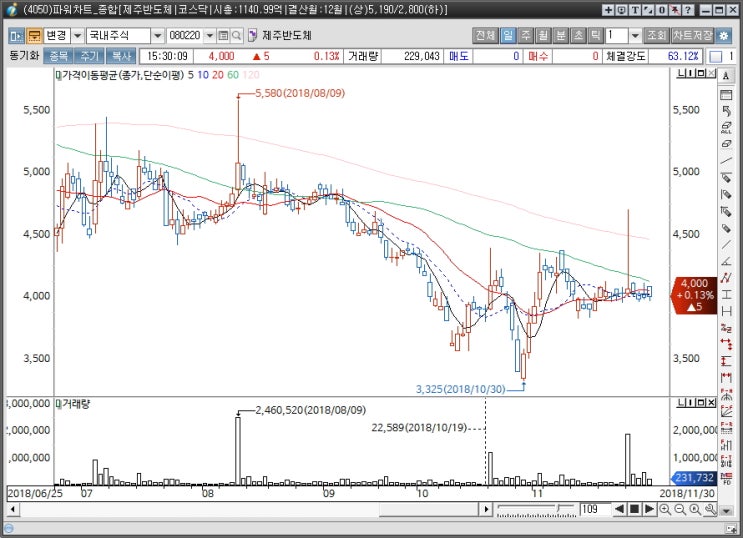Click the 주기 sync tab

point(89,56)
